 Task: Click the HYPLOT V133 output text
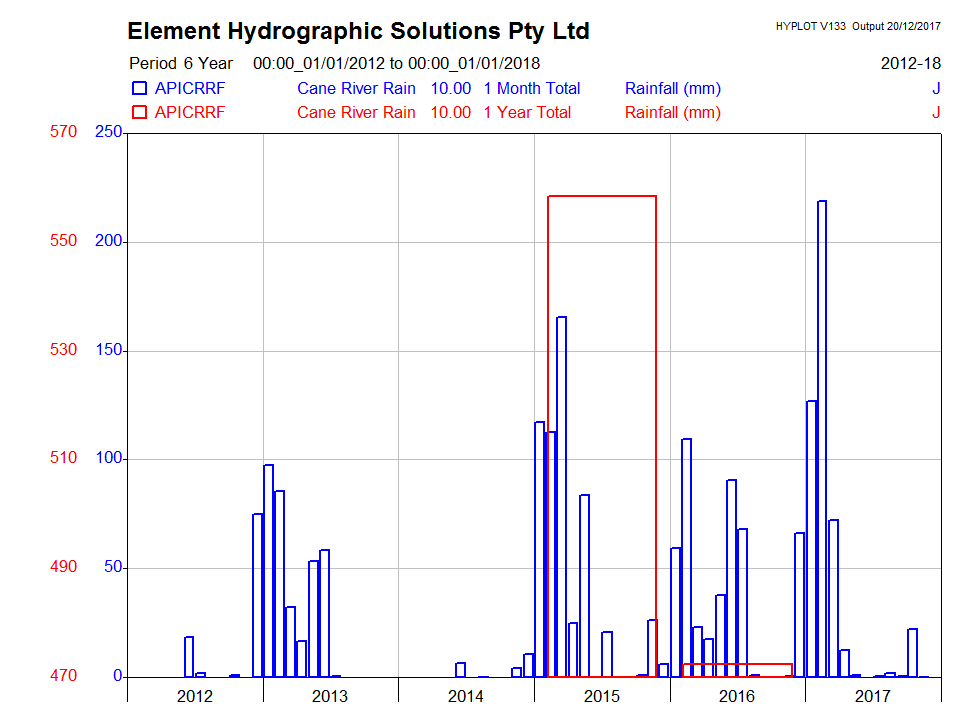[858, 26]
